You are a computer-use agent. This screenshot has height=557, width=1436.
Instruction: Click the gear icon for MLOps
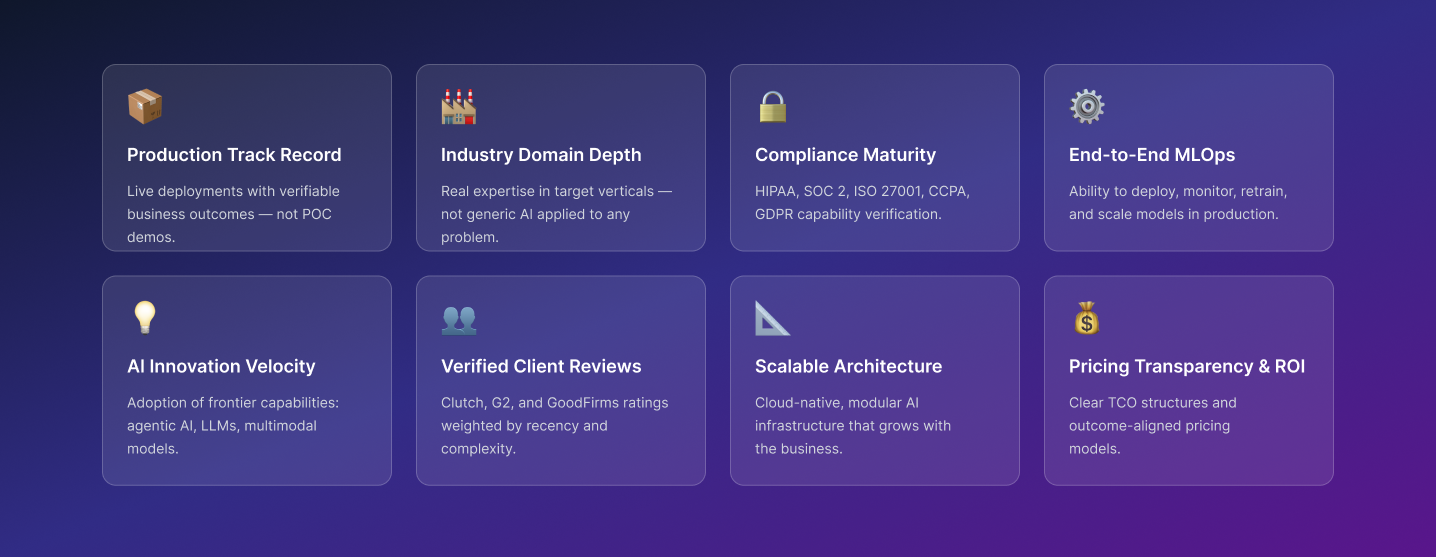(1087, 107)
